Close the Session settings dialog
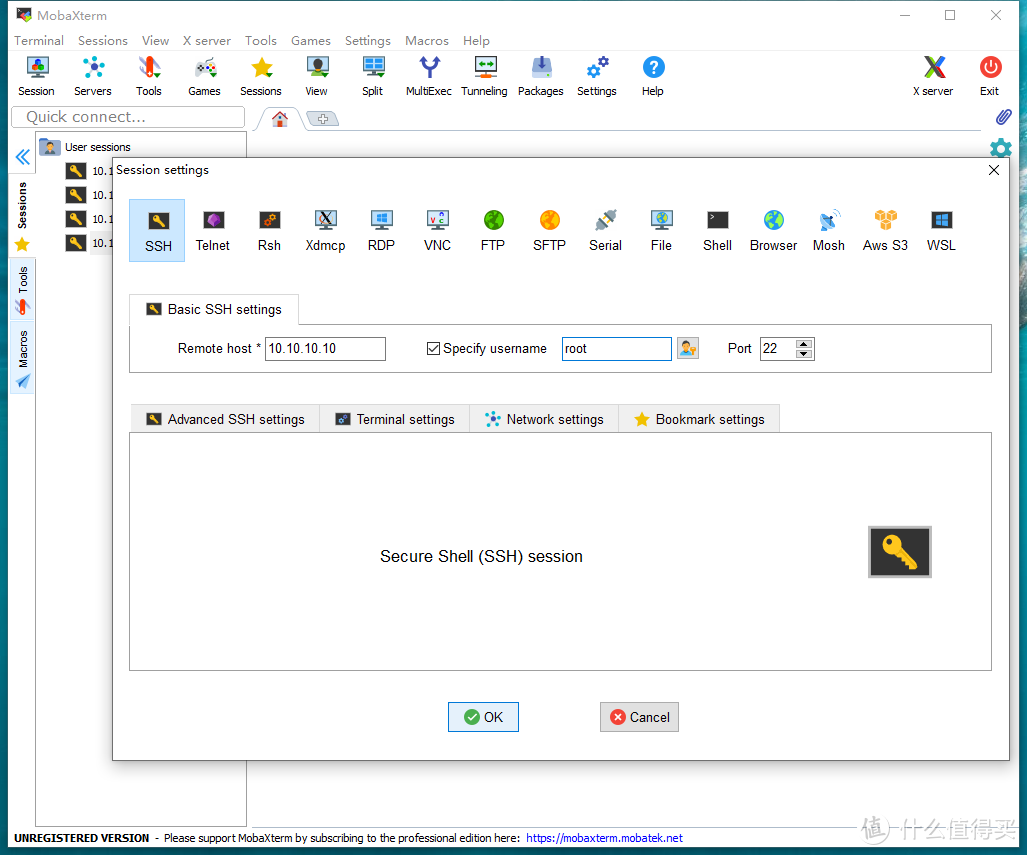The image size is (1027, 855). point(994,170)
